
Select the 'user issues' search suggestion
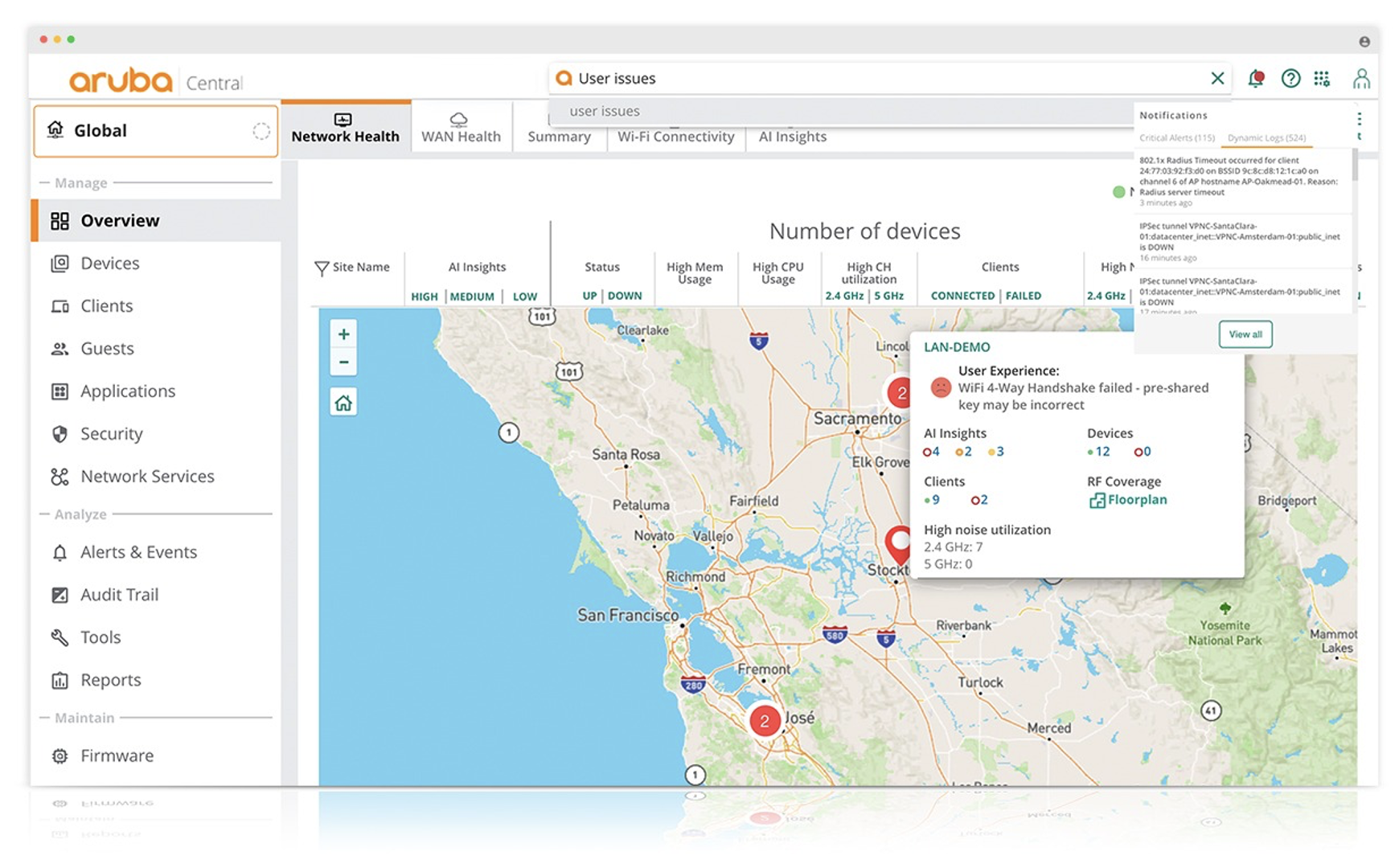841,111
